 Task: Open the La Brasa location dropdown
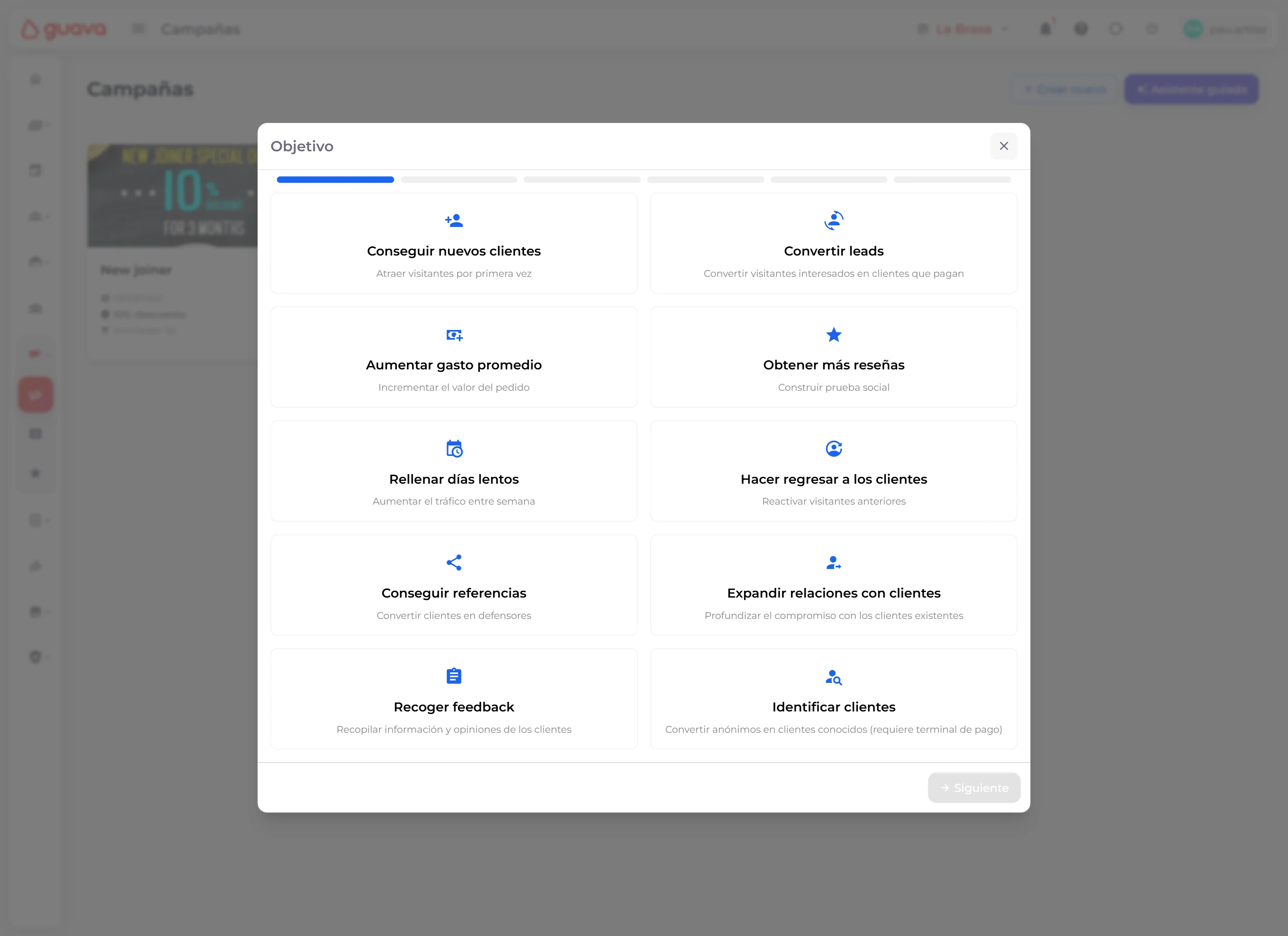pyautogui.click(x=964, y=29)
